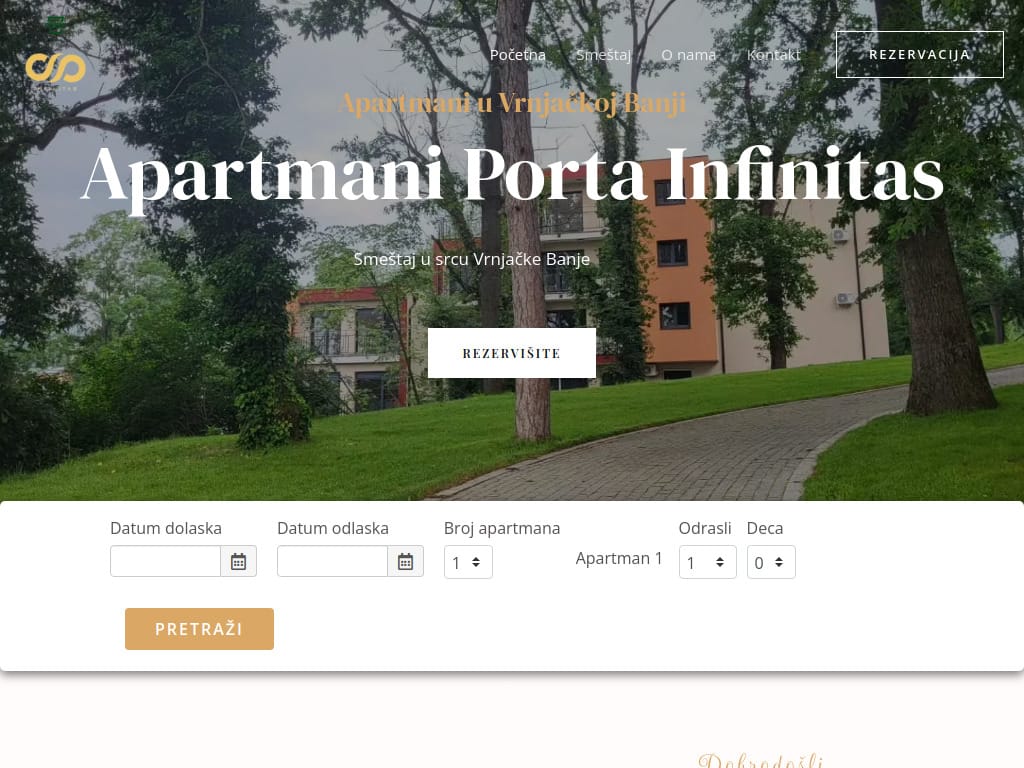This screenshot has height=768, width=1024.
Task: Expand the Broj apartmana dropdown
Action: point(468,562)
